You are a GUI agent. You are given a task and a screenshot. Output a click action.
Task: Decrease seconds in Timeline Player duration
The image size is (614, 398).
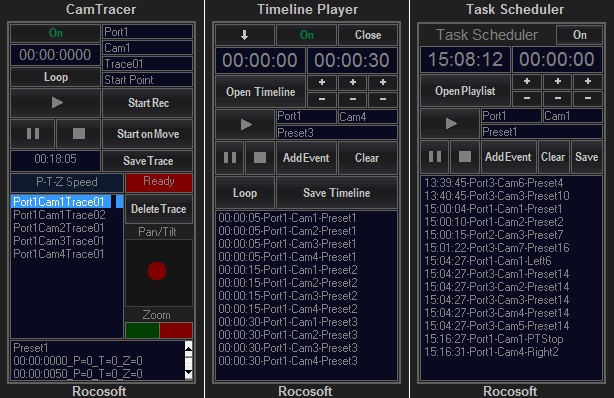(383, 100)
